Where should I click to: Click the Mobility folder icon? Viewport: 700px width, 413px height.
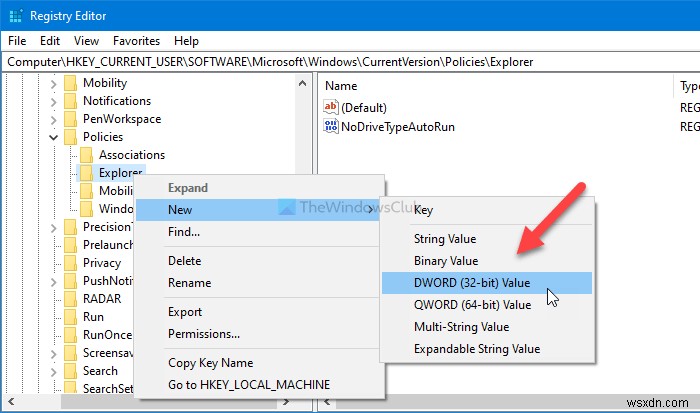click(71, 83)
